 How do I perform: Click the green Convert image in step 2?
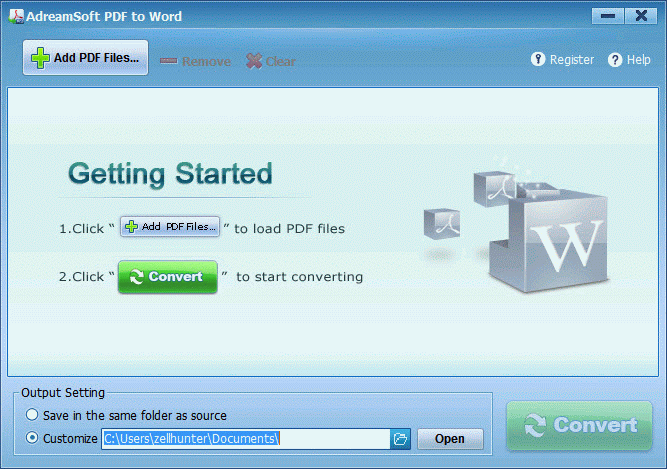[168, 277]
